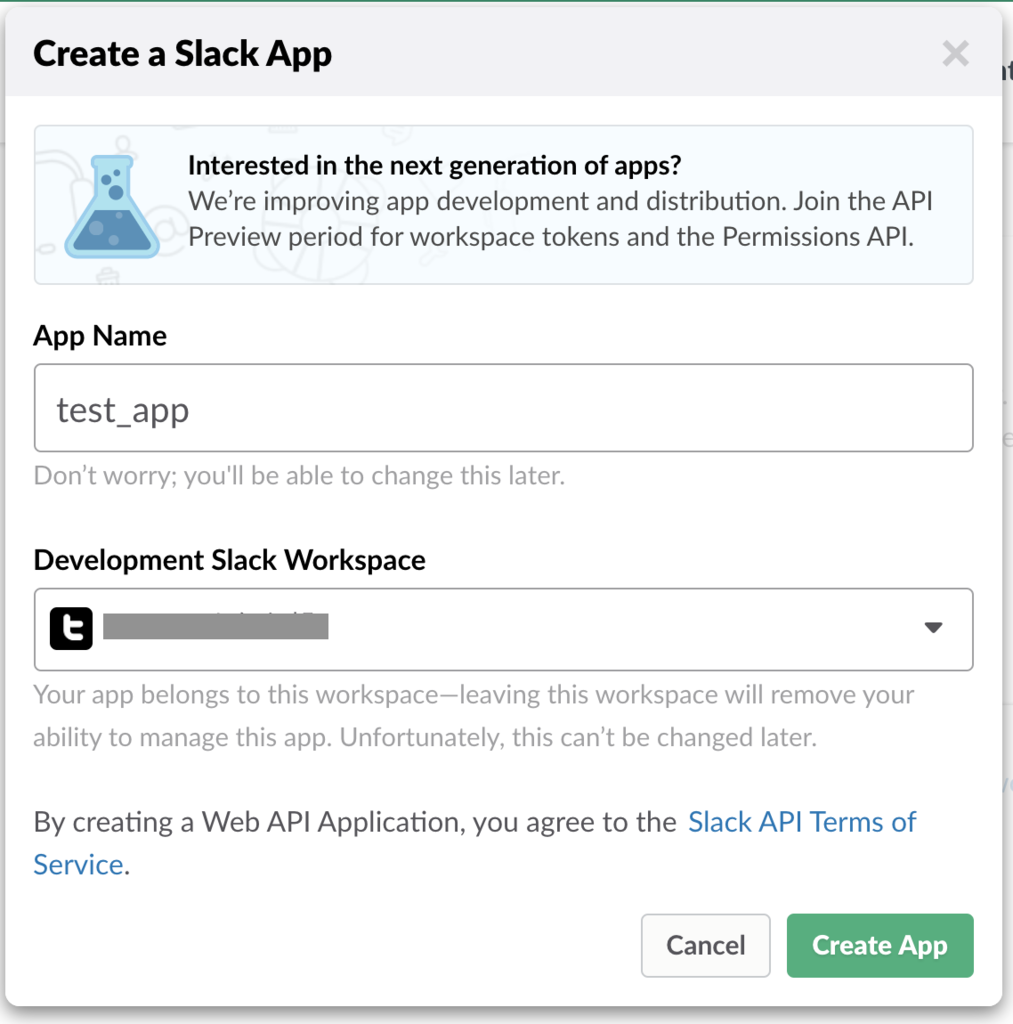This screenshot has height=1024, width=1013.
Task: Cancel the app creation dialog
Action: pyautogui.click(x=705, y=945)
